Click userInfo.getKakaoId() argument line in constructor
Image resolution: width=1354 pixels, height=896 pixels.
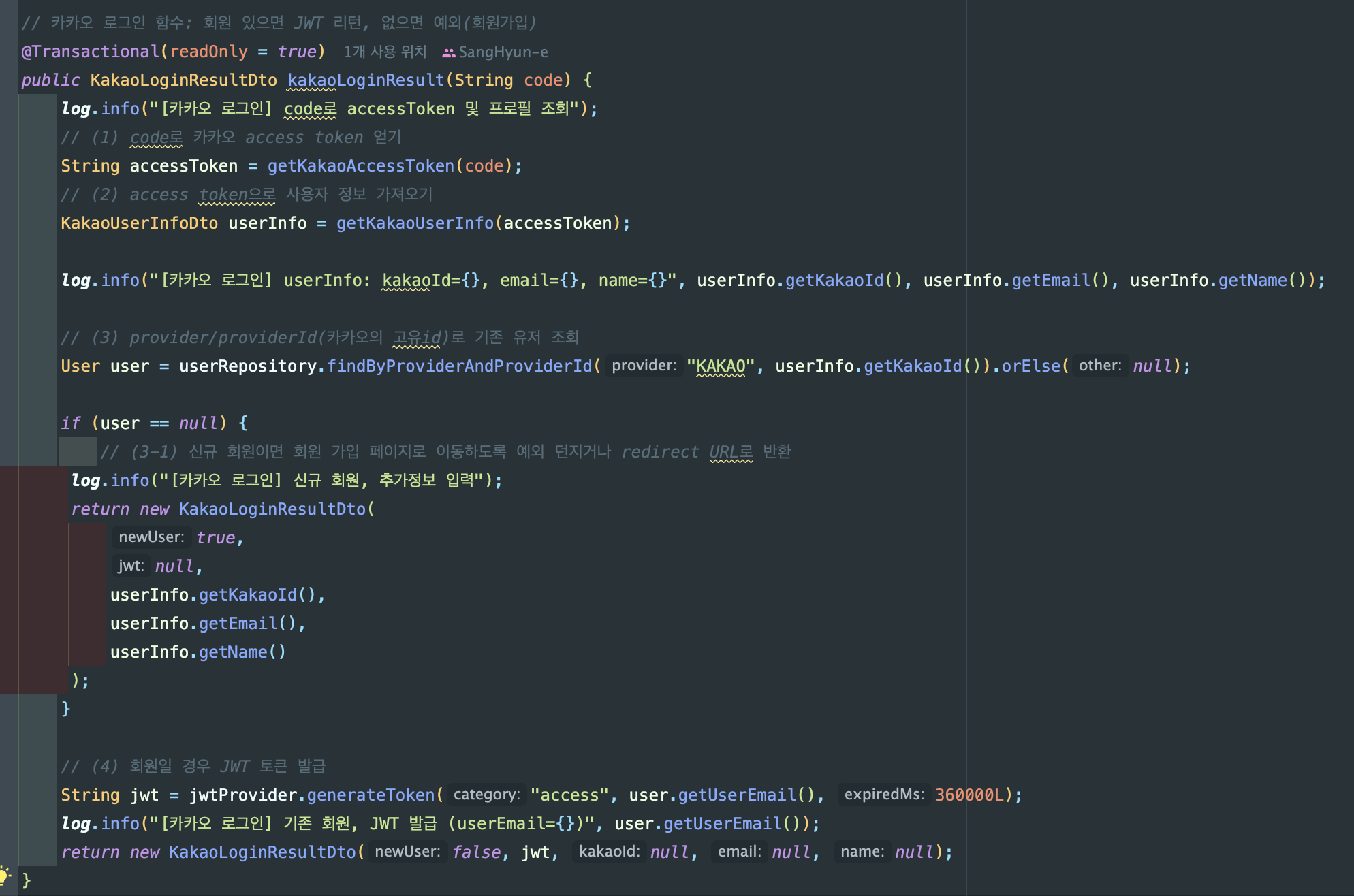pyautogui.click(x=218, y=595)
